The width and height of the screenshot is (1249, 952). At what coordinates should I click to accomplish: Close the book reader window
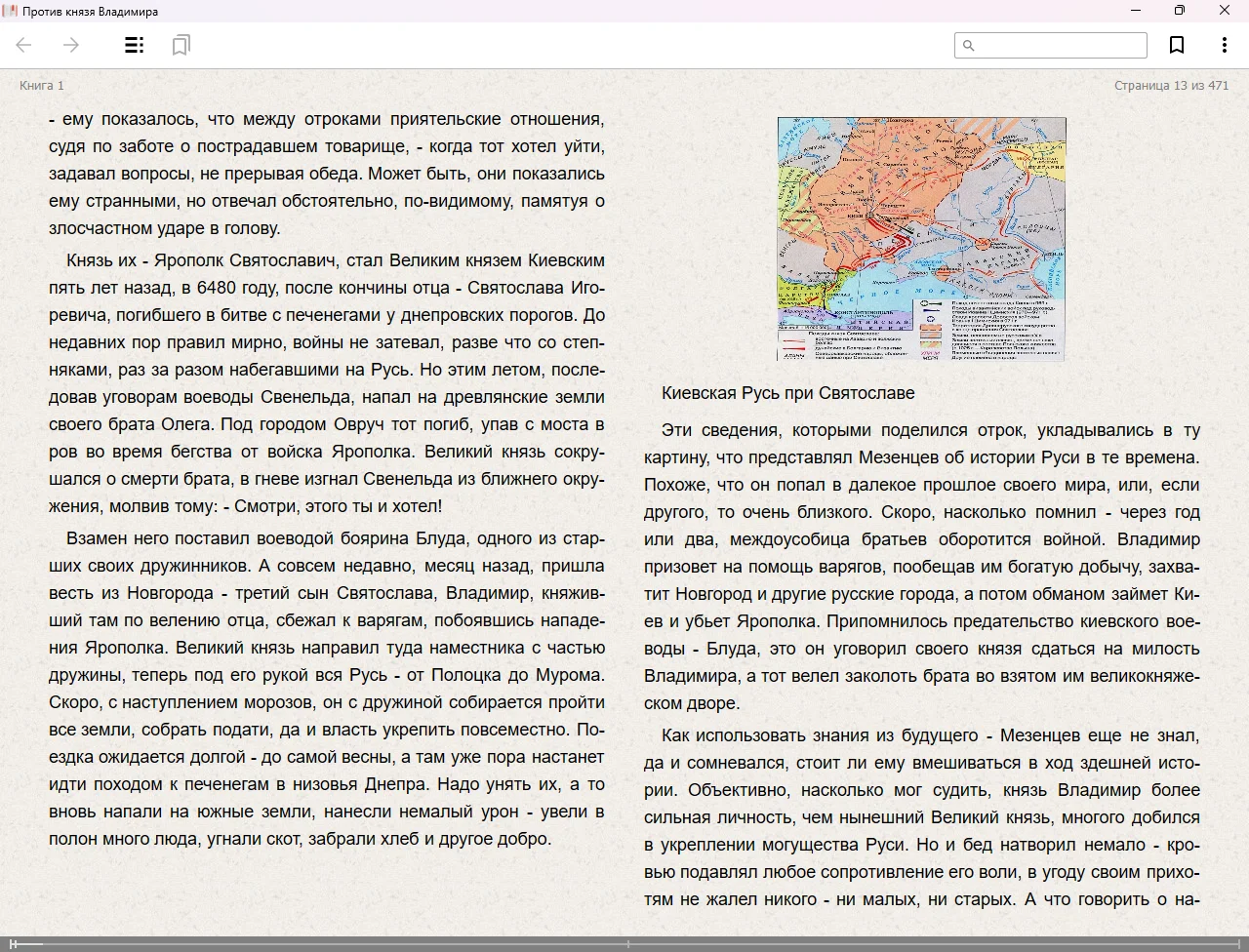(1225, 11)
